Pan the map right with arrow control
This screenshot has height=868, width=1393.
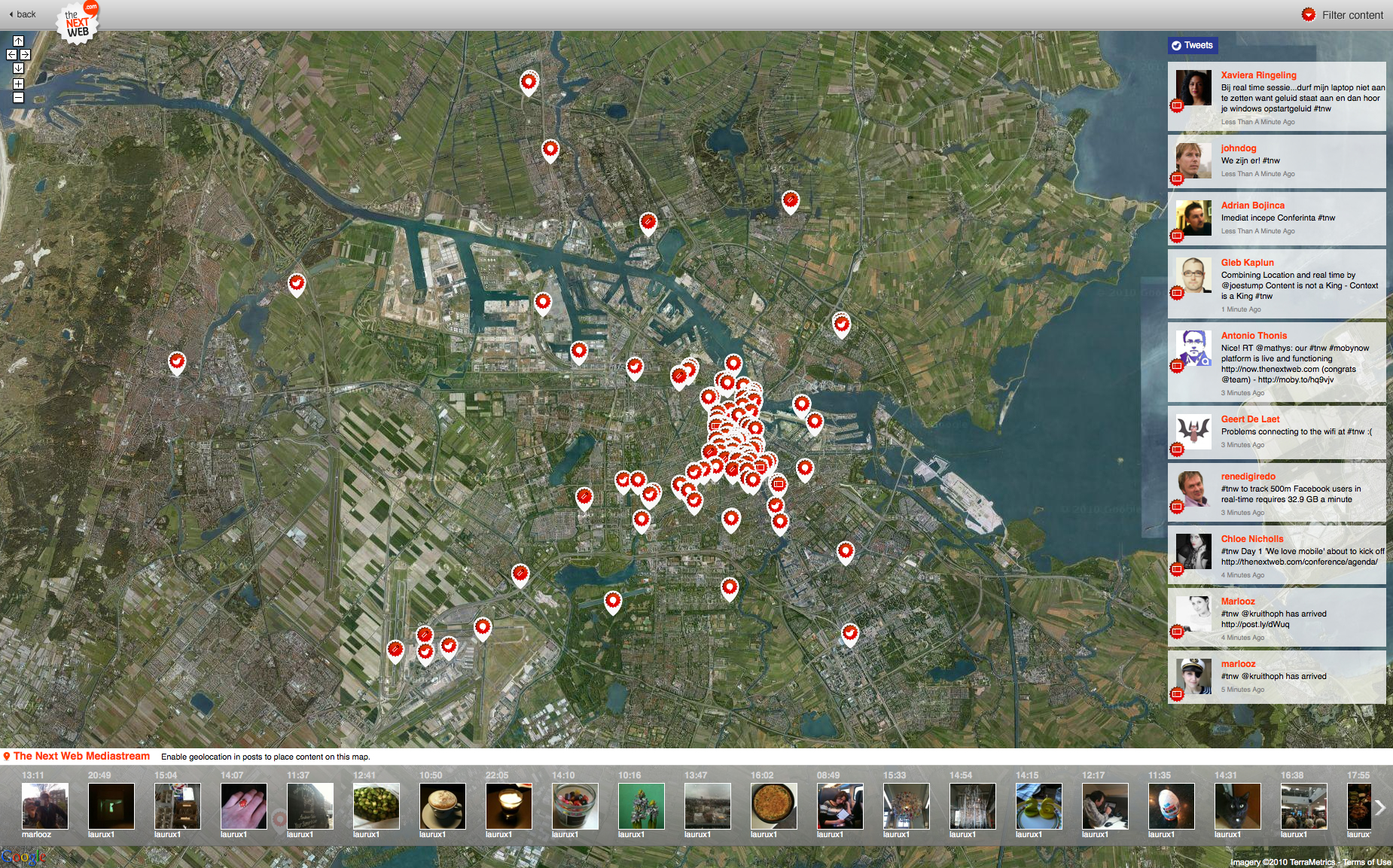pos(25,55)
